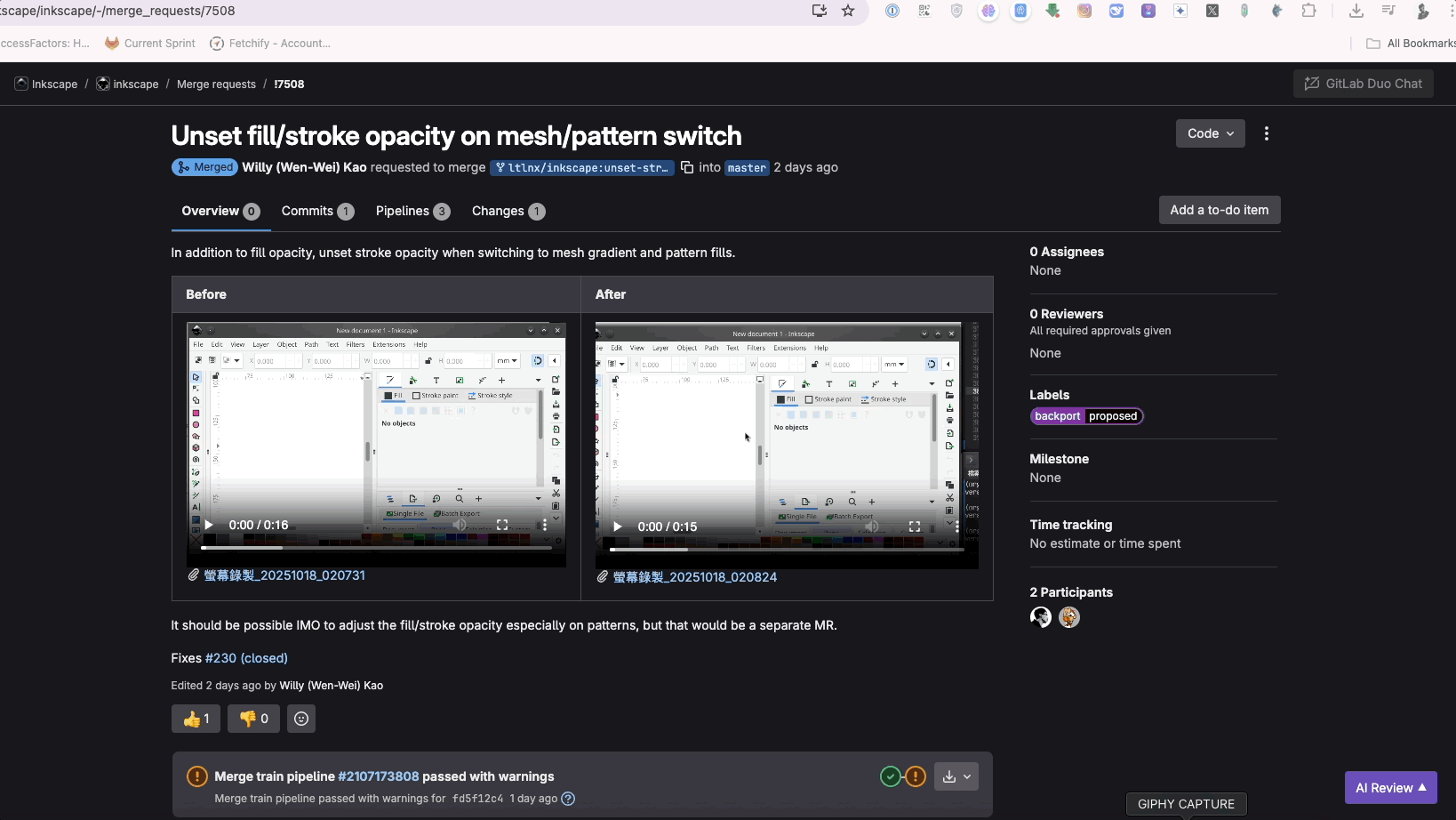Expand the artifacts download dropdown chevron
The height and width of the screenshot is (820, 1456).
coord(966,776)
